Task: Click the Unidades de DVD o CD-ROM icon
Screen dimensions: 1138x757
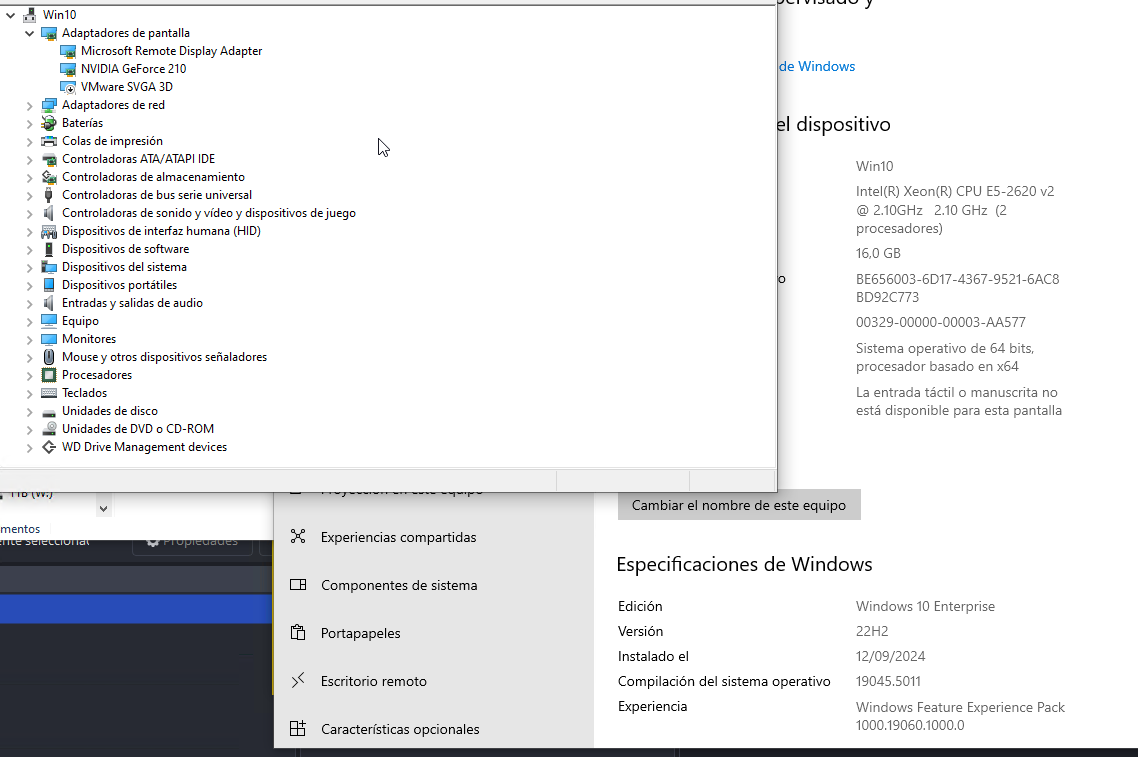Action: [49, 429]
